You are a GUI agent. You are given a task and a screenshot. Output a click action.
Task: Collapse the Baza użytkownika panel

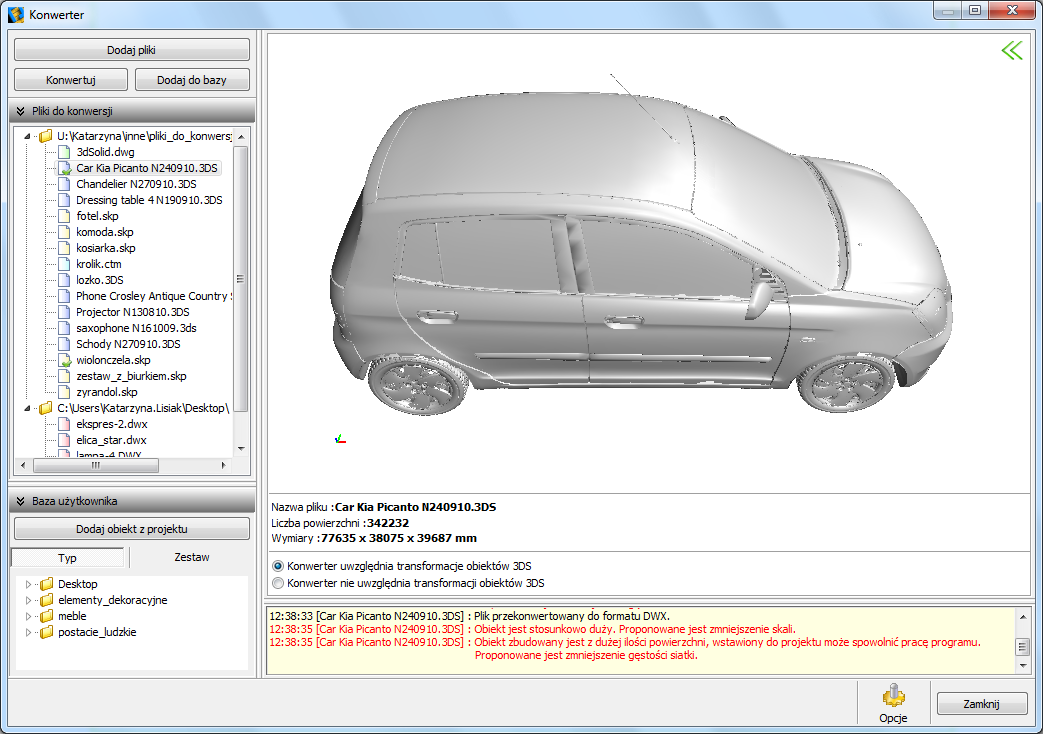[21, 501]
